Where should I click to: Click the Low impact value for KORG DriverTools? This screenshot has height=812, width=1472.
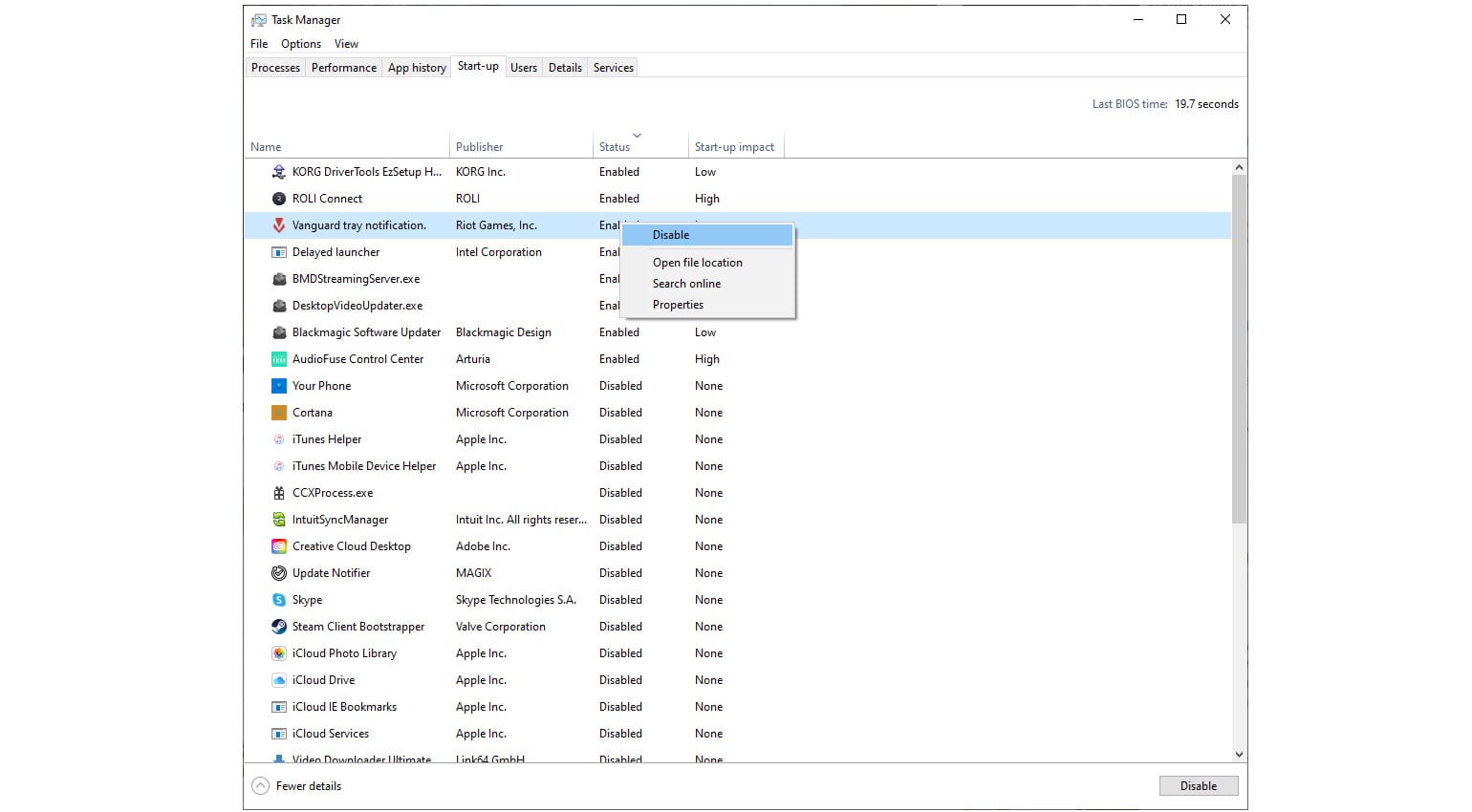point(705,172)
